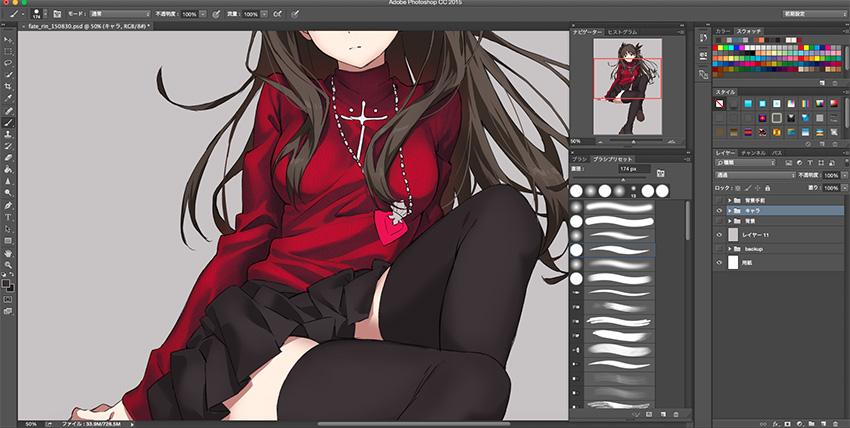Screen dimensions: 850x428
Task: Select the Type tool
Action: pyautogui.click(x=9, y=217)
